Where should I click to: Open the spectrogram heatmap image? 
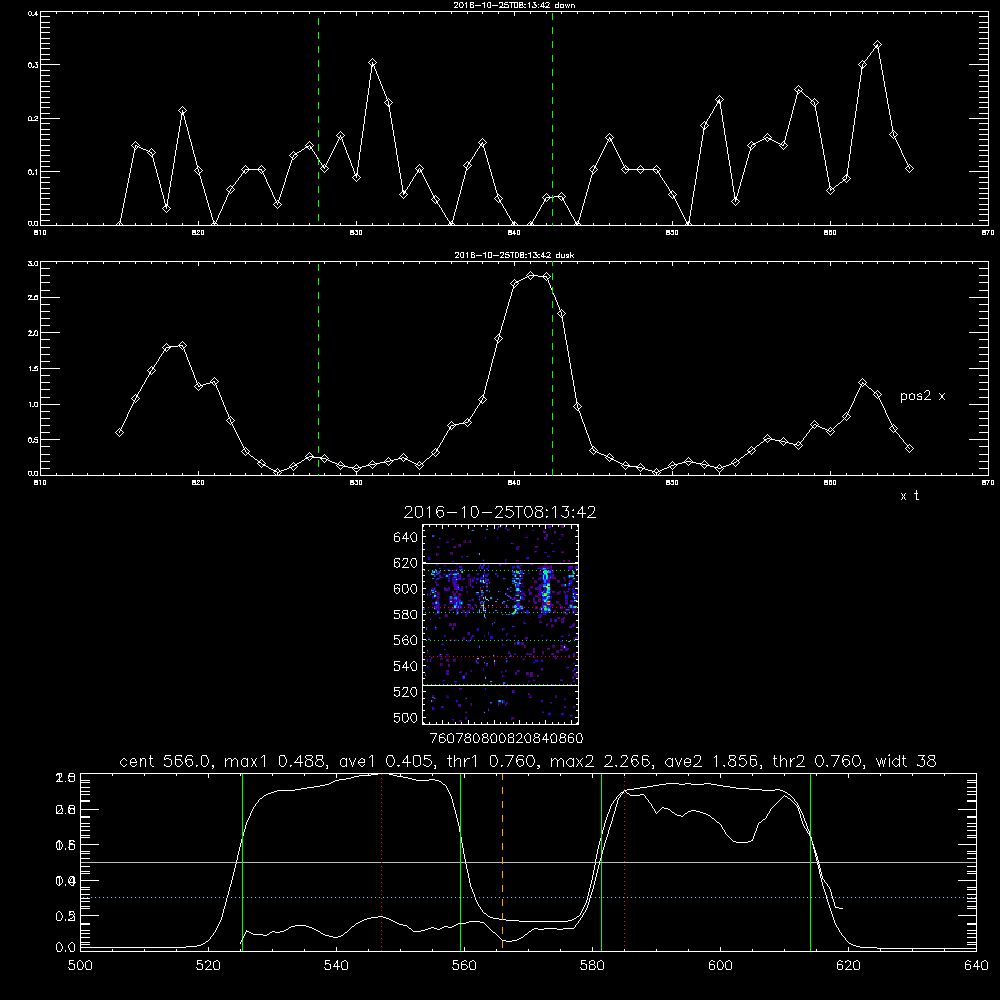tap(500, 624)
